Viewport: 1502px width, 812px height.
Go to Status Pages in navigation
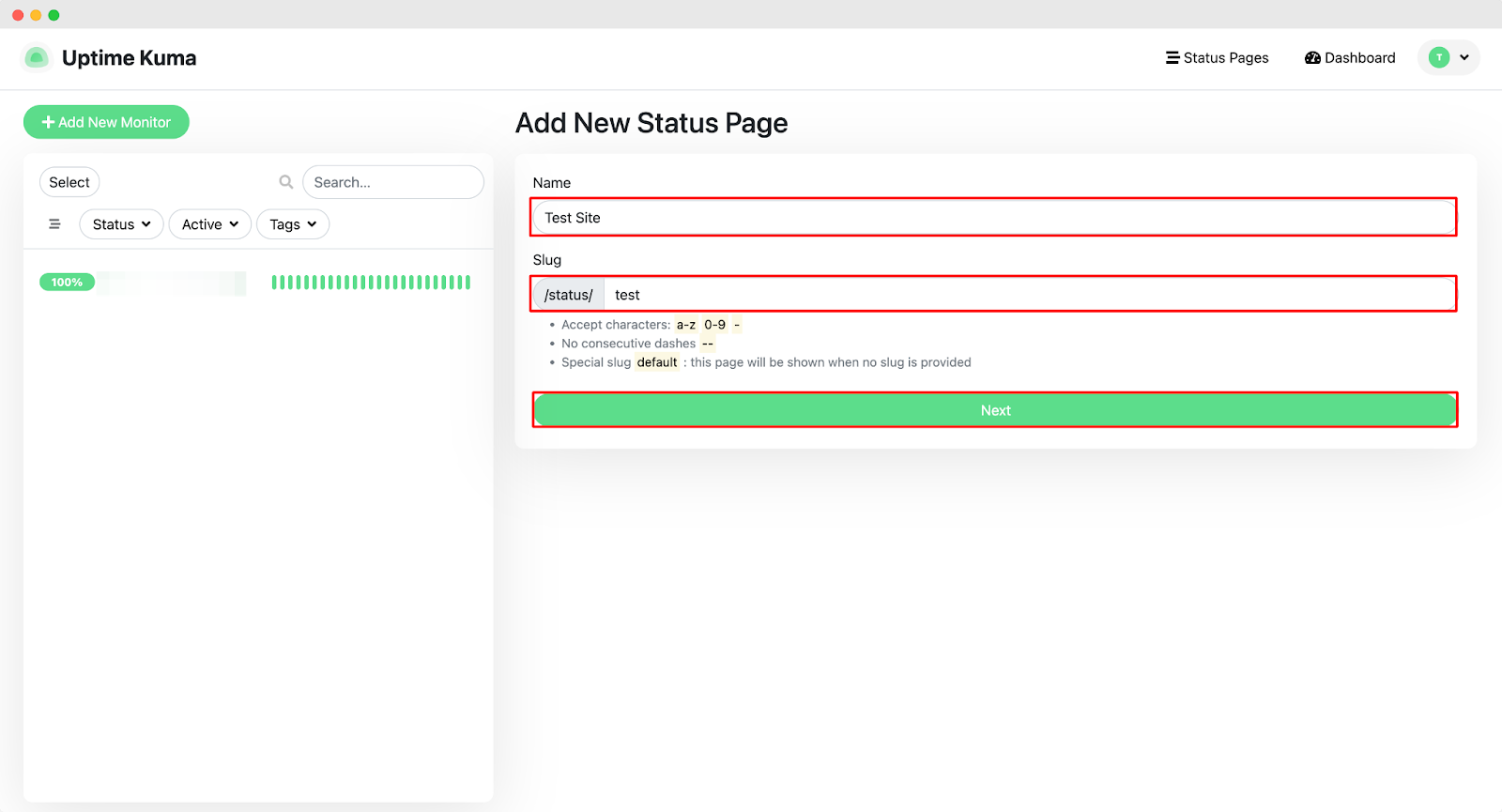[x=1217, y=58]
